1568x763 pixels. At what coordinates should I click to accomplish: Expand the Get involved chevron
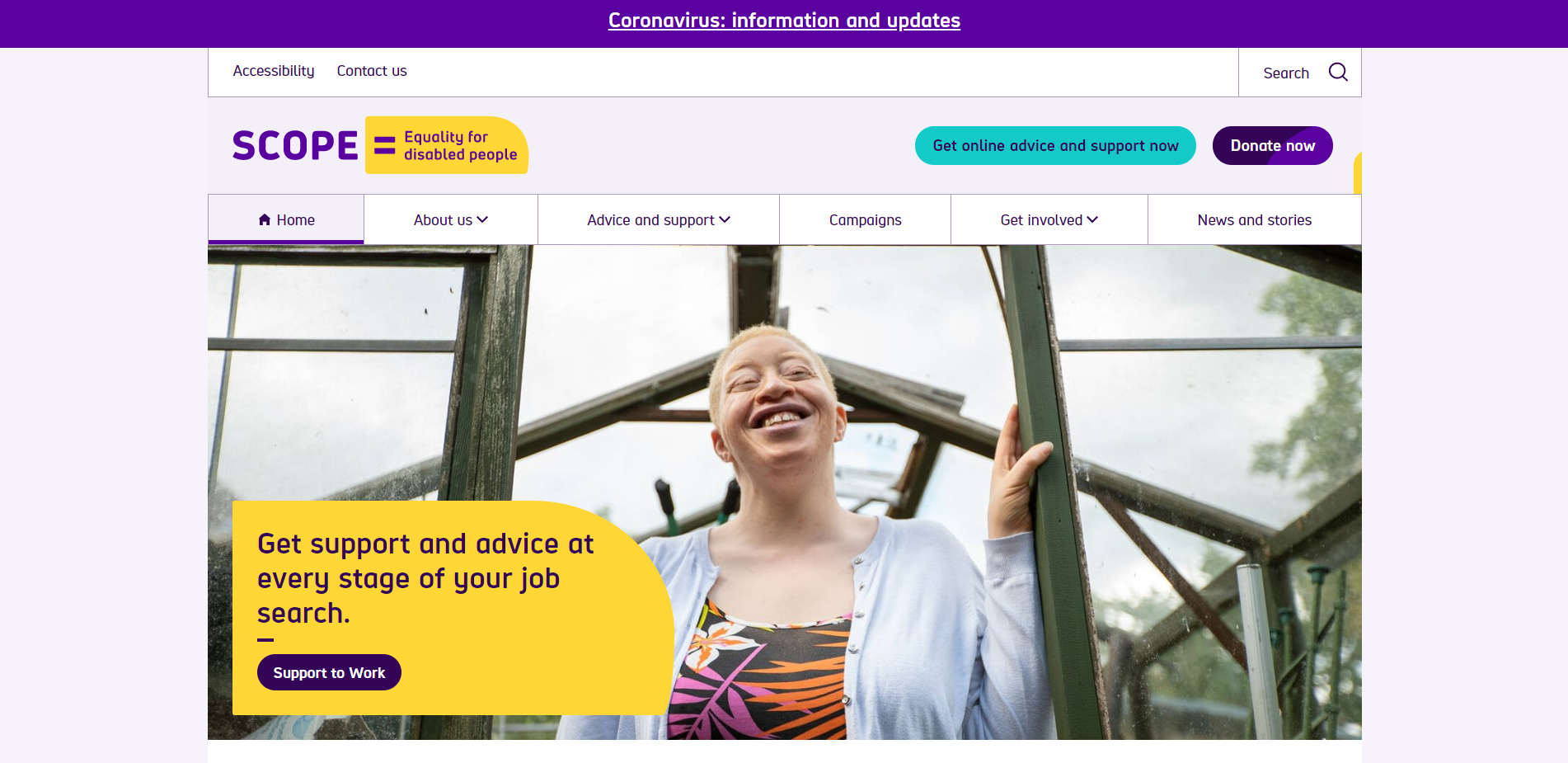tap(1092, 219)
